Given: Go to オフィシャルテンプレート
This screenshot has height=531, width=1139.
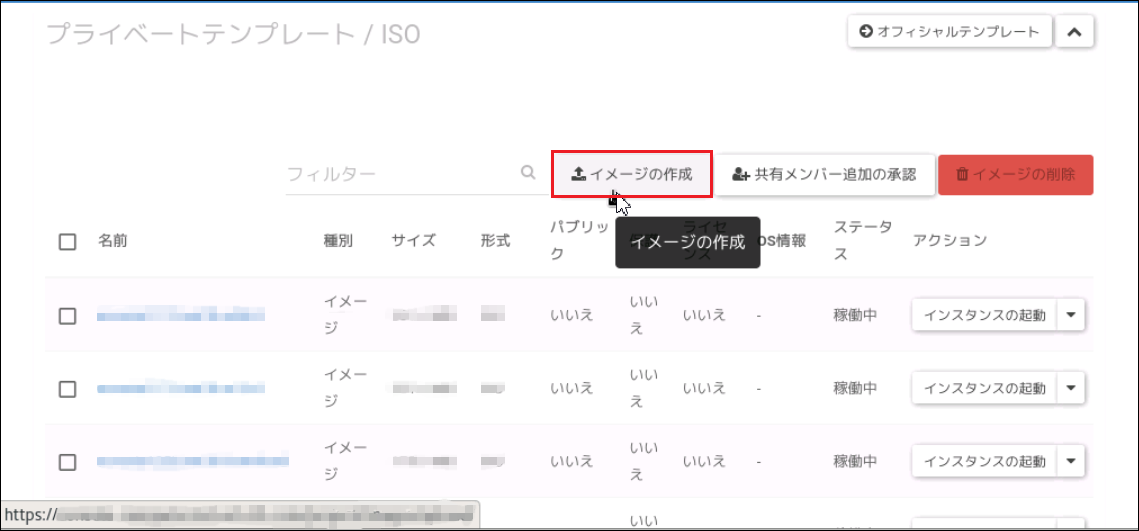Looking at the screenshot, I should pos(949,32).
